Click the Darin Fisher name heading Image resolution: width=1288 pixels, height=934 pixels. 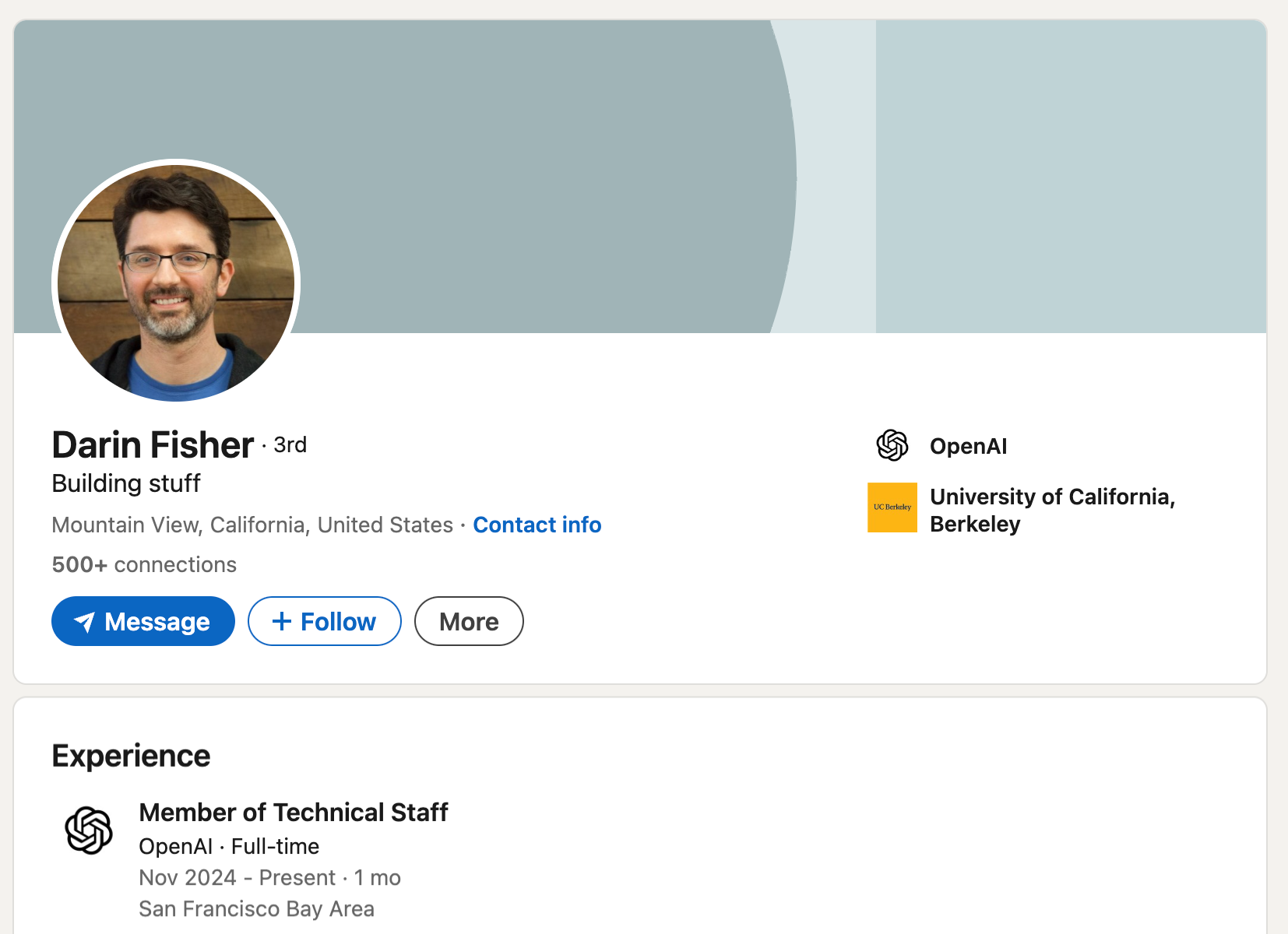coord(153,445)
